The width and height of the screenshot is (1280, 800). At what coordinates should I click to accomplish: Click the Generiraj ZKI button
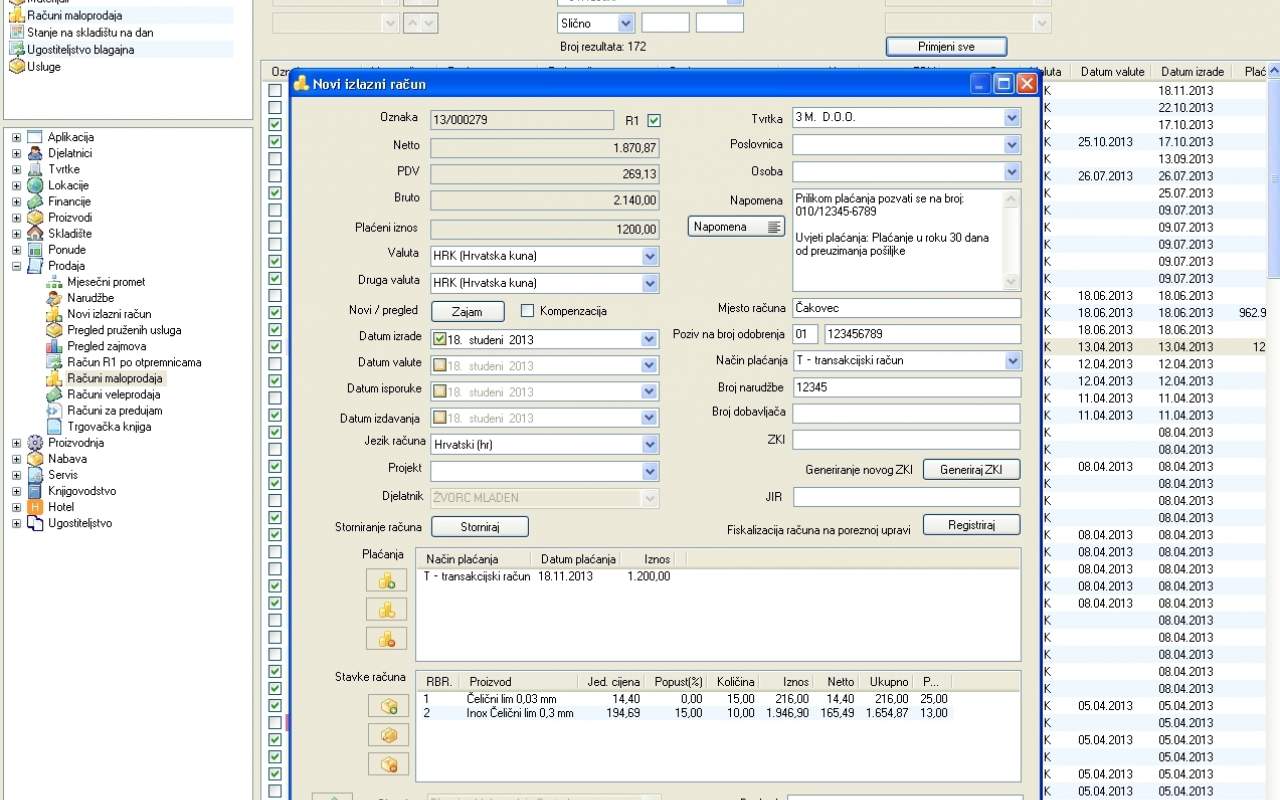(x=970, y=470)
